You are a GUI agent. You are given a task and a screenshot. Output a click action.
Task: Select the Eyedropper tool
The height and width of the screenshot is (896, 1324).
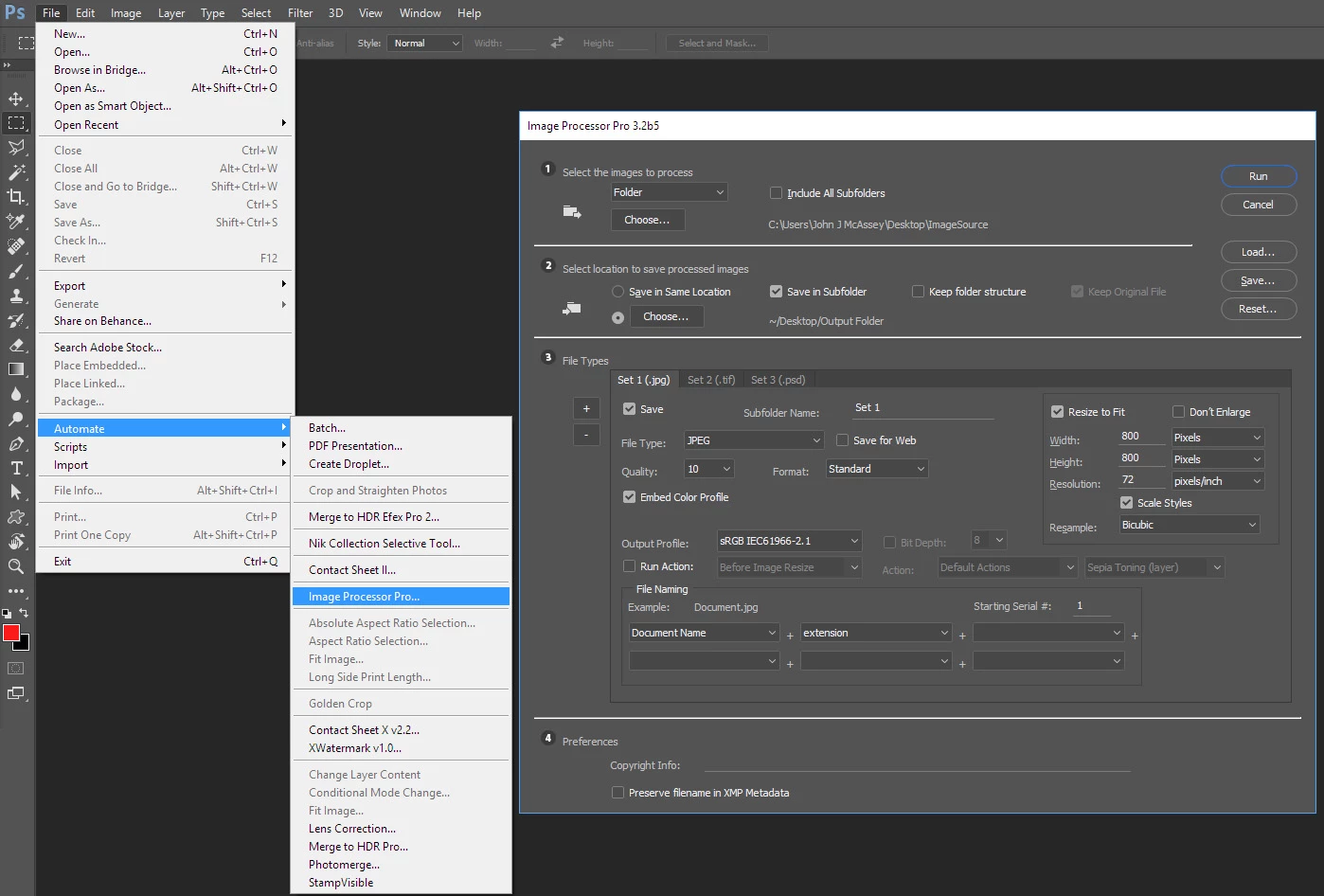[16, 222]
